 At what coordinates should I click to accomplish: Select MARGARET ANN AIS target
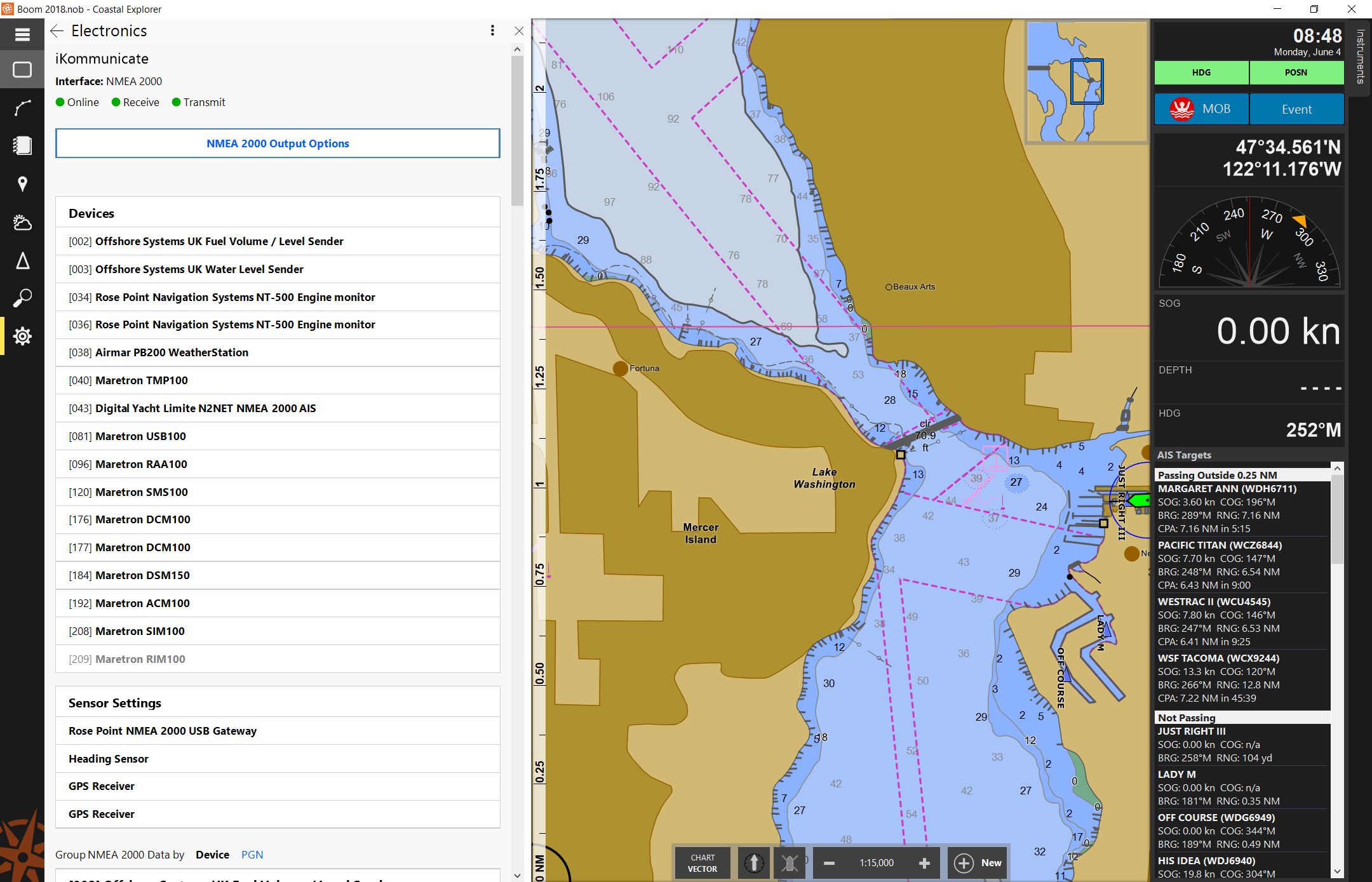click(1242, 509)
